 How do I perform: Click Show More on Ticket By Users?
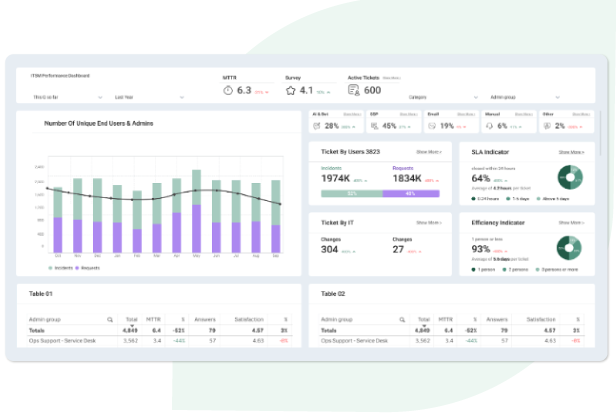(x=429, y=152)
